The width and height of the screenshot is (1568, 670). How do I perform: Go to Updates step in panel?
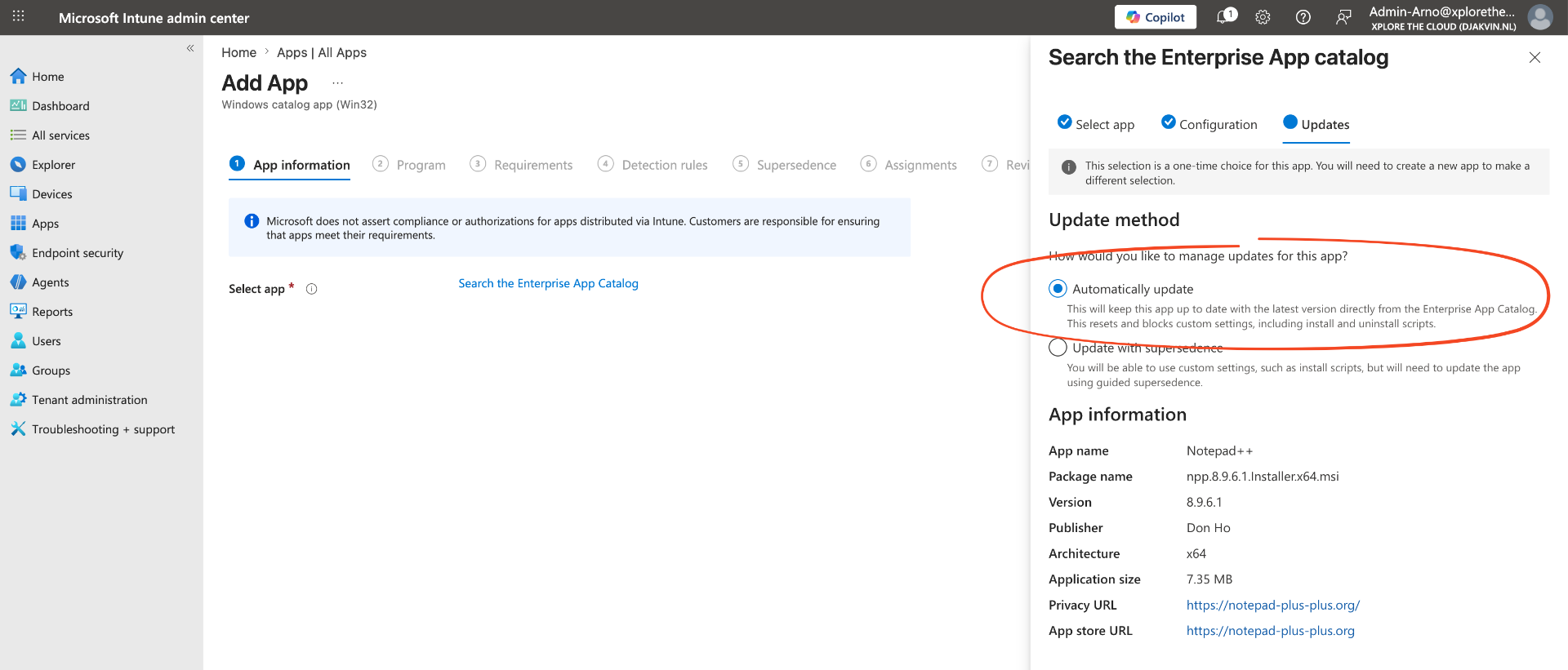pyautogui.click(x=1316, y=124)
